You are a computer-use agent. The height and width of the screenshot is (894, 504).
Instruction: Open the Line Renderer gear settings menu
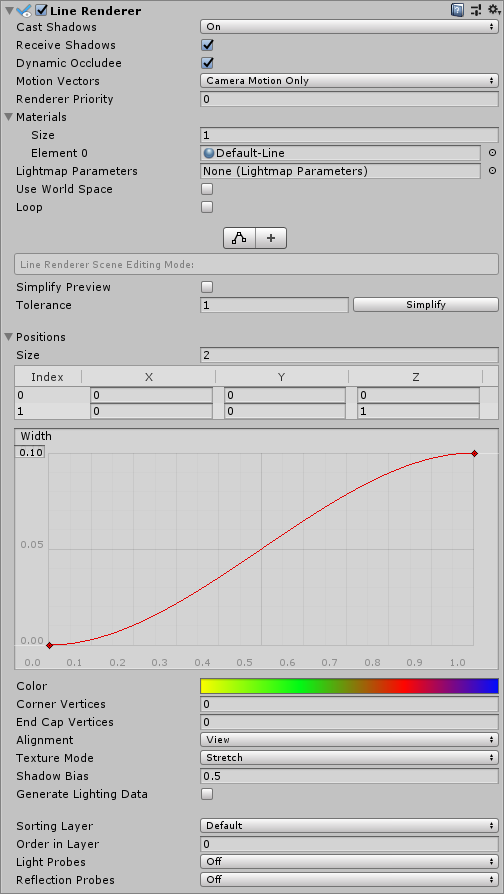coord(494,10)
